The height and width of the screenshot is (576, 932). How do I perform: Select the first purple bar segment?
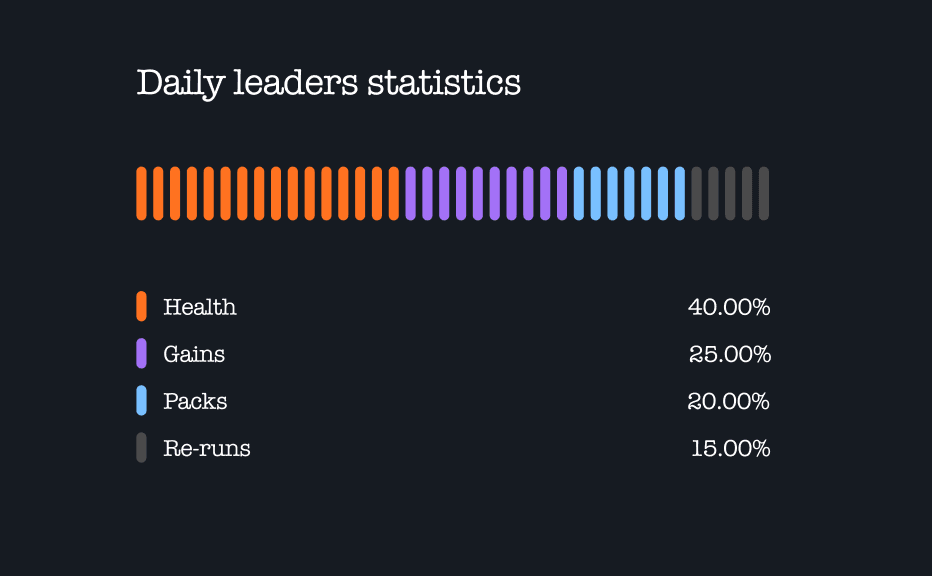410,193
